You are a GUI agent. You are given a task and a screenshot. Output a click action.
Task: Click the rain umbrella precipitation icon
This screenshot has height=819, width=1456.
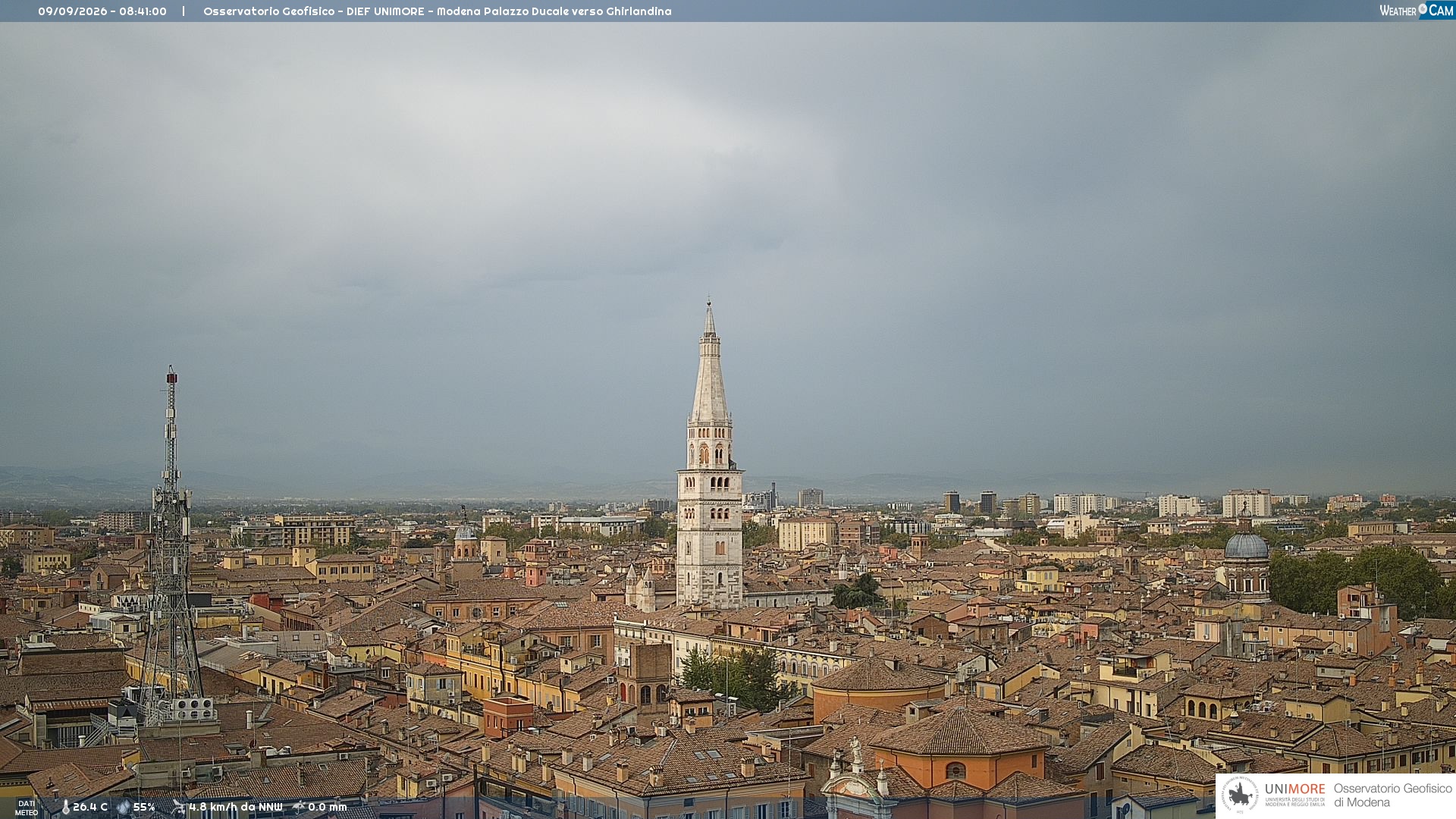(299, 807)
